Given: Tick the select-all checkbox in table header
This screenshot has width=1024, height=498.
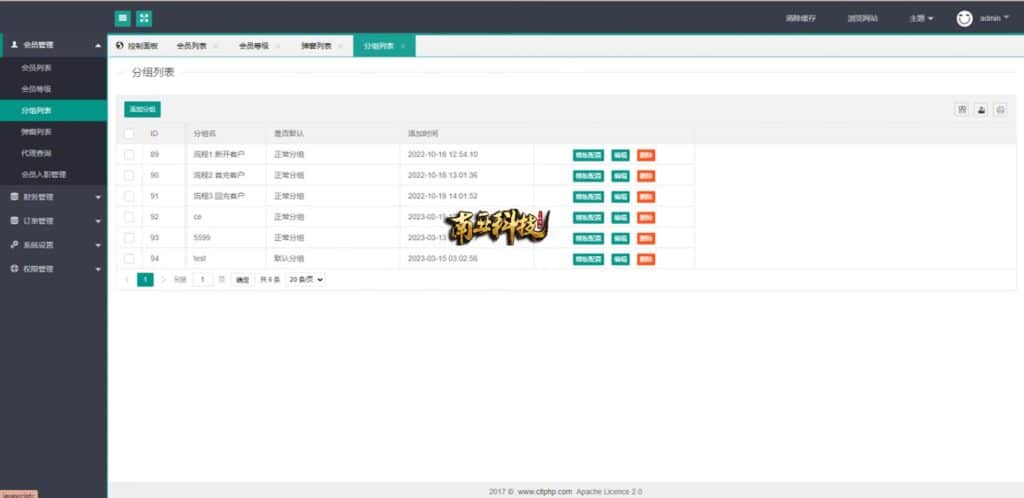Looking at the screenshot, I should coord(129,134).
